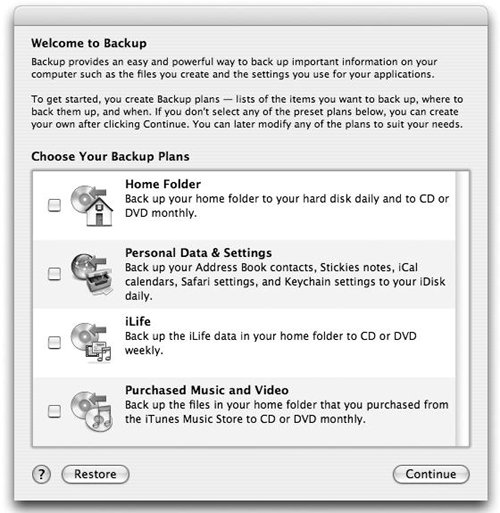Select the Home Folder plan title
The width and height of the screenshot is (500, 513).
tap(163, 184)
